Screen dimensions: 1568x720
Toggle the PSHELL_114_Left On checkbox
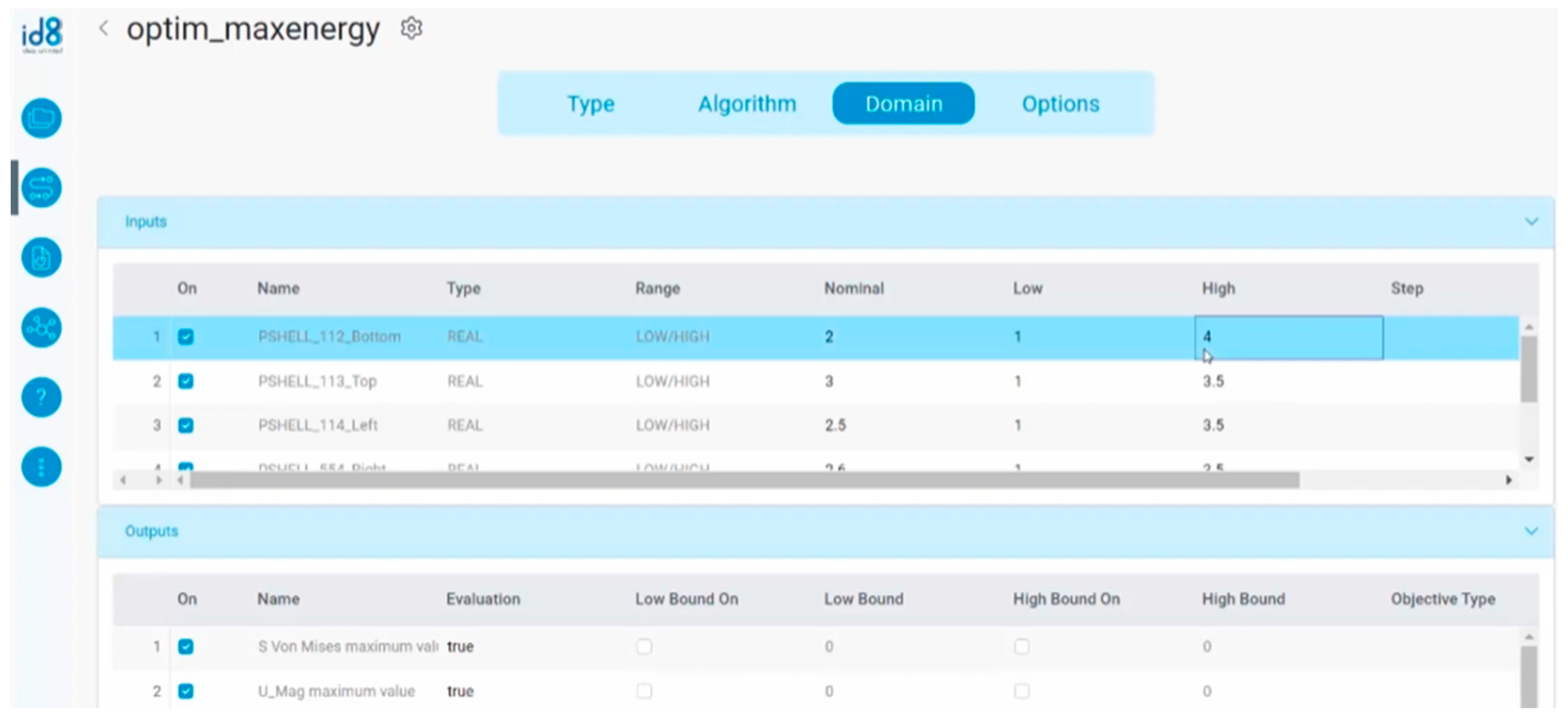(186, 425)
